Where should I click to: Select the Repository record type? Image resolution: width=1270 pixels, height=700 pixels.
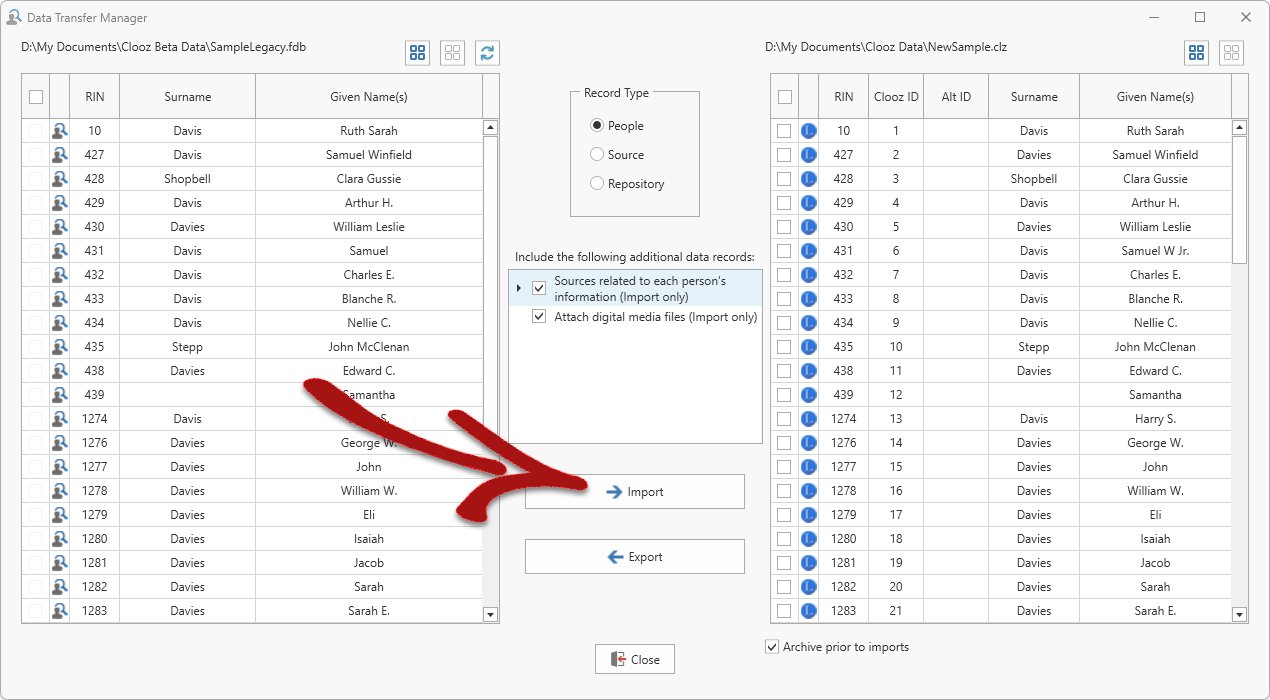tap(597, 184)
